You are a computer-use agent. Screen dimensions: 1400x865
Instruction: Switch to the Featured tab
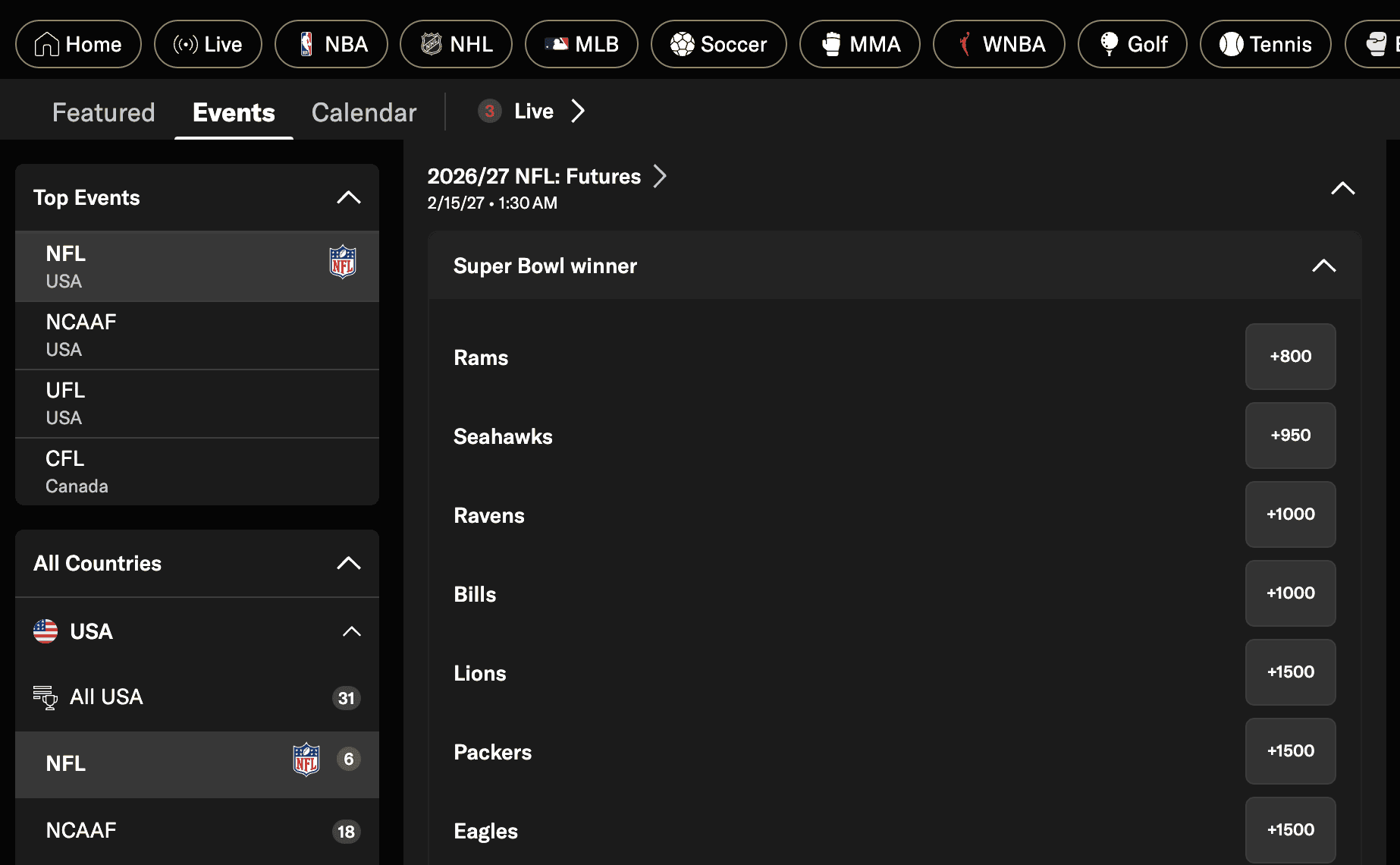(x=103, y=112)
